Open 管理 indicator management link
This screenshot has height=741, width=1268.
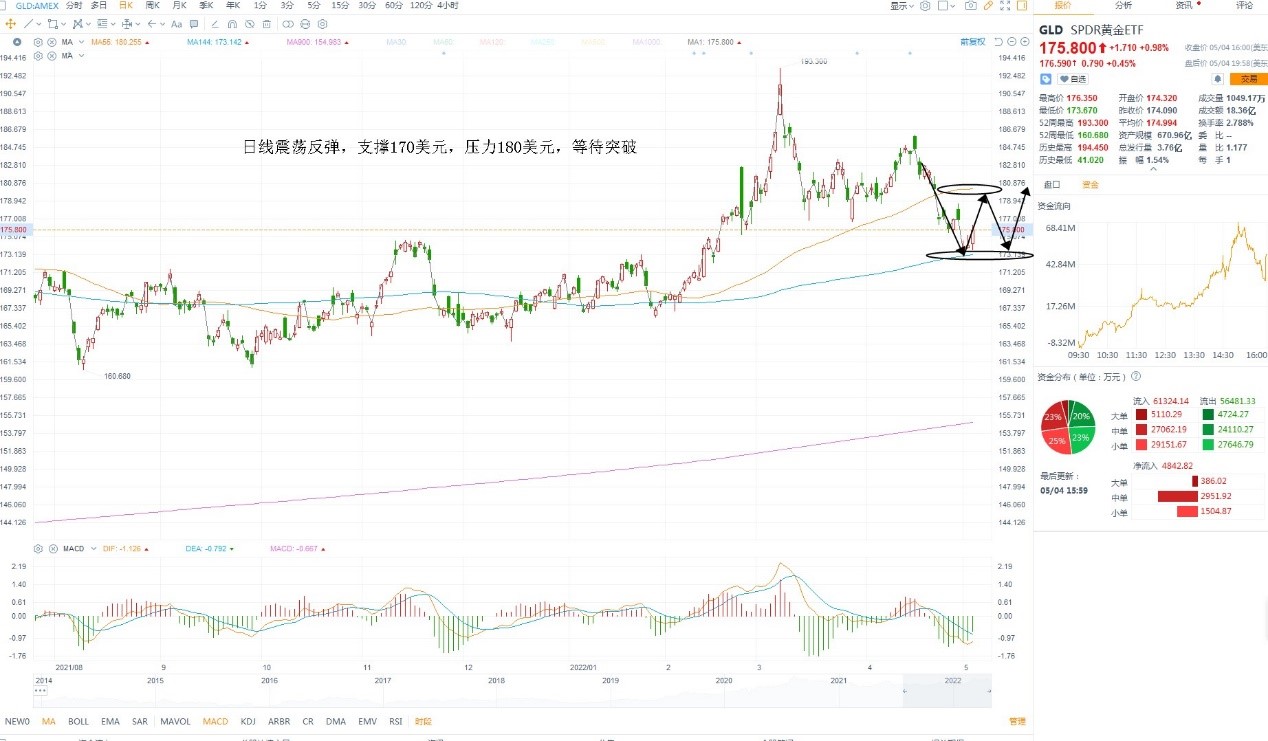pos(1017,721)
